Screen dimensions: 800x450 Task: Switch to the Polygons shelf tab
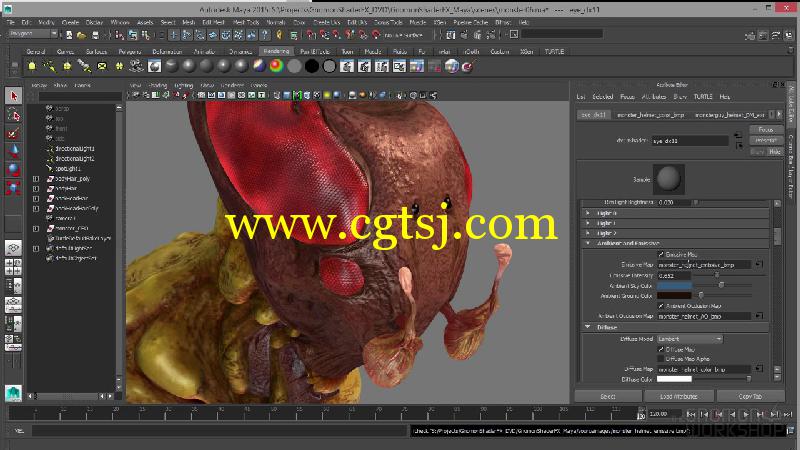(130, 52)
